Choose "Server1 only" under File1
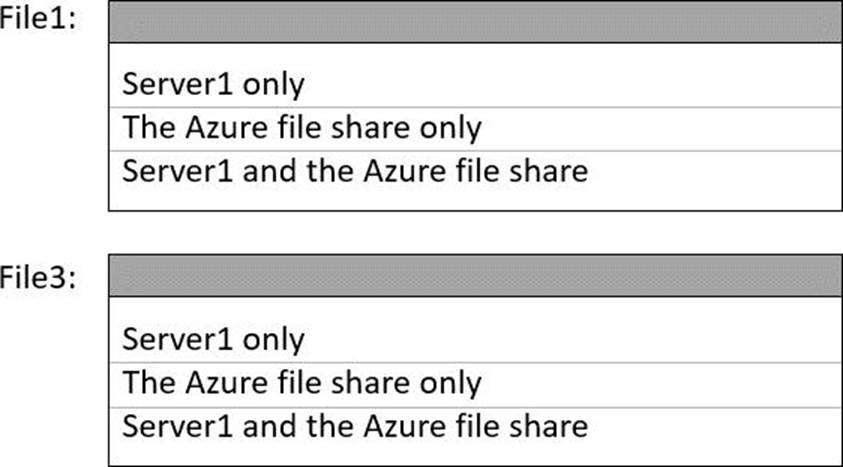Screen dimensions: 843x467 click(213, 84)
